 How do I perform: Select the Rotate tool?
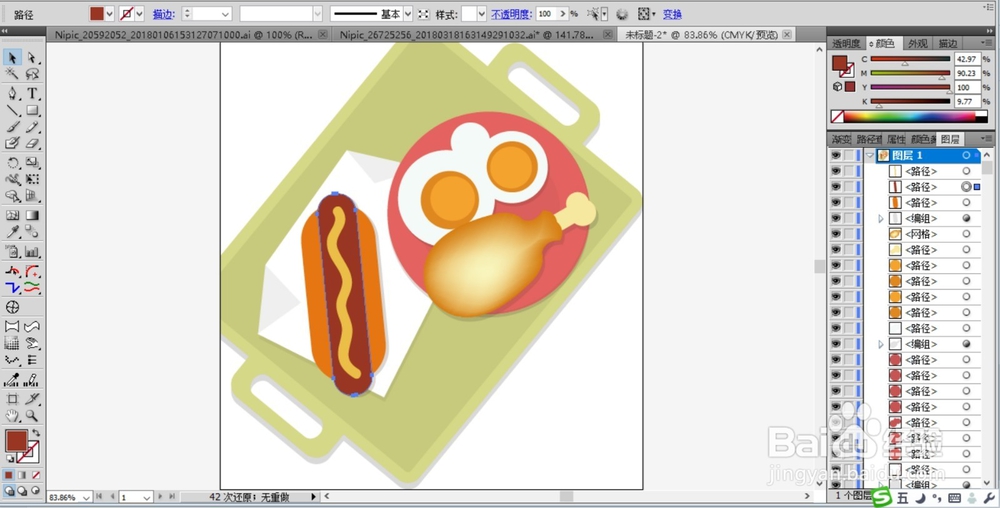12,163
